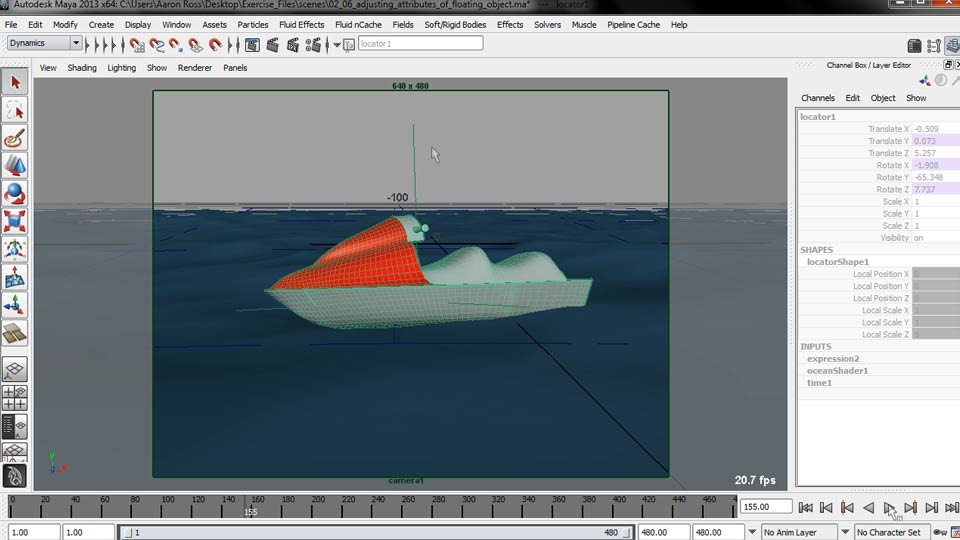This screenshot has width=960, height=540.
Task: Open the Fluid Effects menu
Action: (301, 24)
